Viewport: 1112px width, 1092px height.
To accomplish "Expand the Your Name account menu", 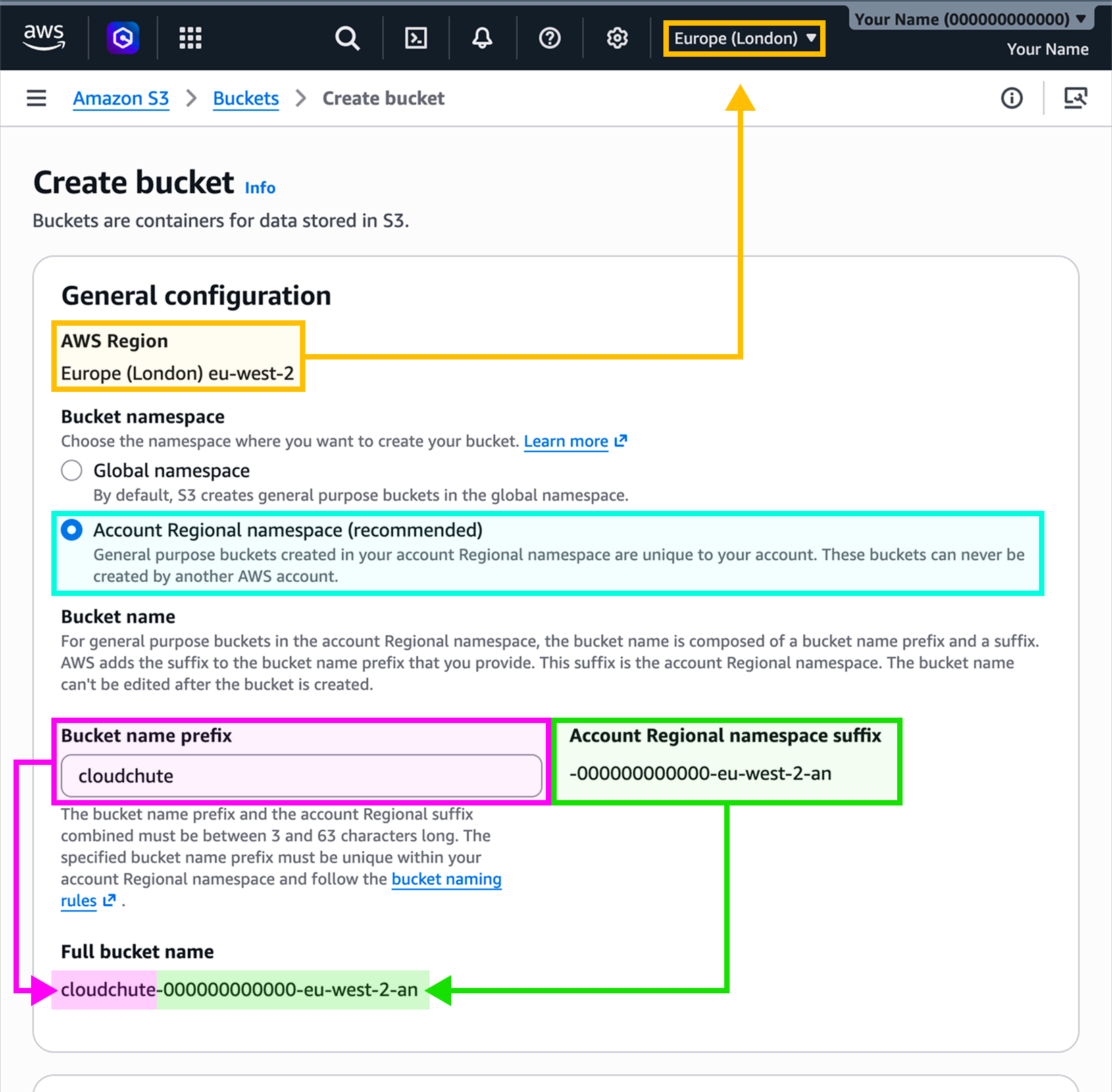I will [971, 19].
